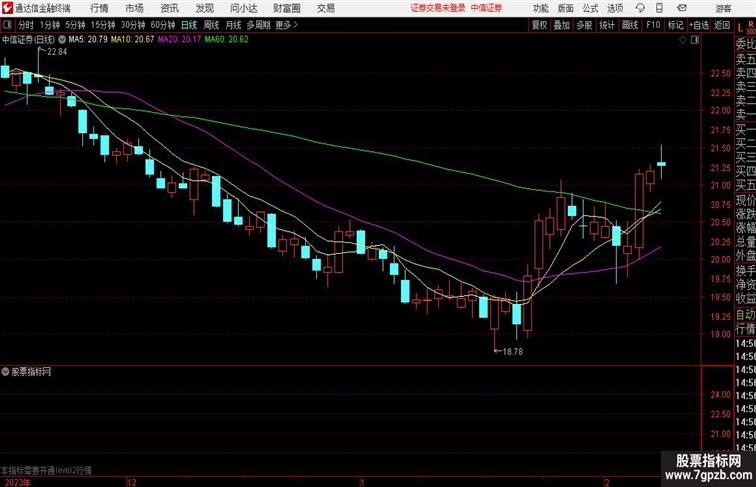The height and width of the screenshot is (487, 756).
Task: Click the 股票指标网 sub-indicator title
Action: pos(31,372)
